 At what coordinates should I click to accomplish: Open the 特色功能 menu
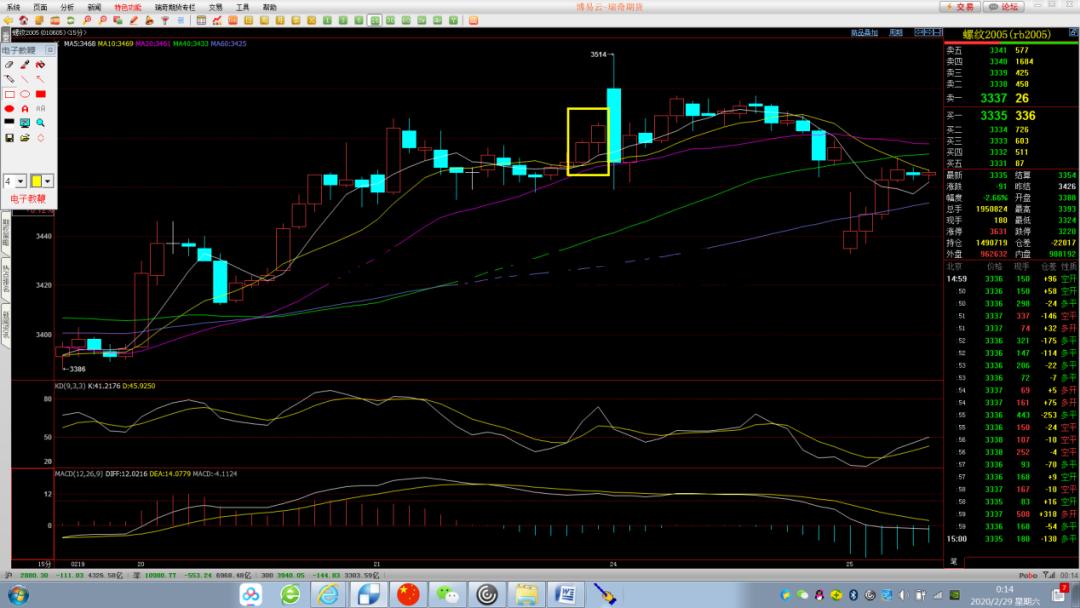pos(127,6)
